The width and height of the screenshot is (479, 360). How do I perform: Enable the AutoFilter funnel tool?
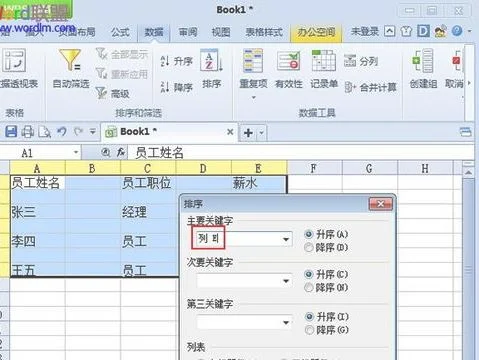[x=71, y=68]
